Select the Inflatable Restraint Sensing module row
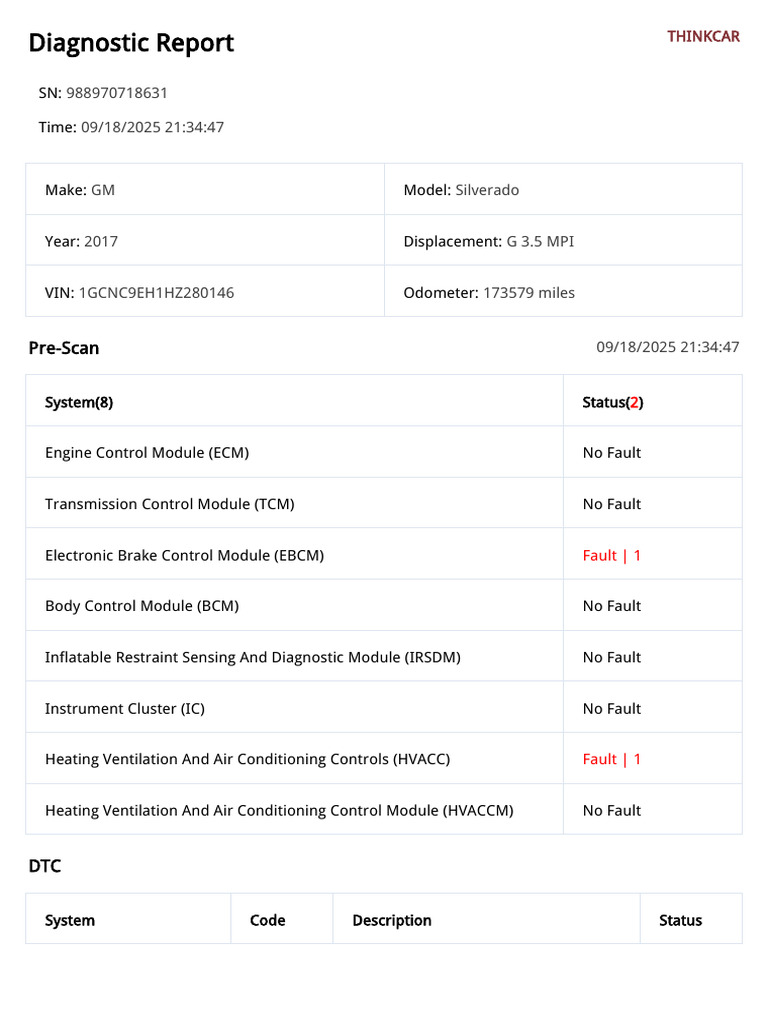The image size is (768, 1024). pyautogui.click(x=384, y=656)
